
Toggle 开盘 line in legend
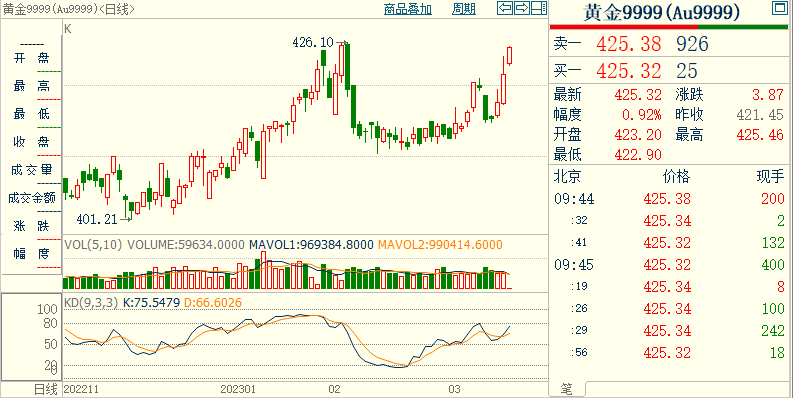(x=31, y=59)
